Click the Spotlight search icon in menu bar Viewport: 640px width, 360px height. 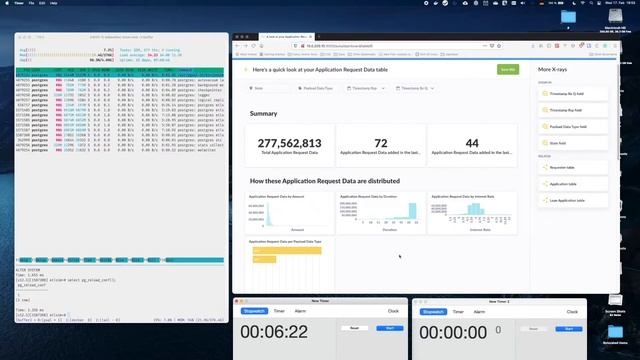click(591, 3)
